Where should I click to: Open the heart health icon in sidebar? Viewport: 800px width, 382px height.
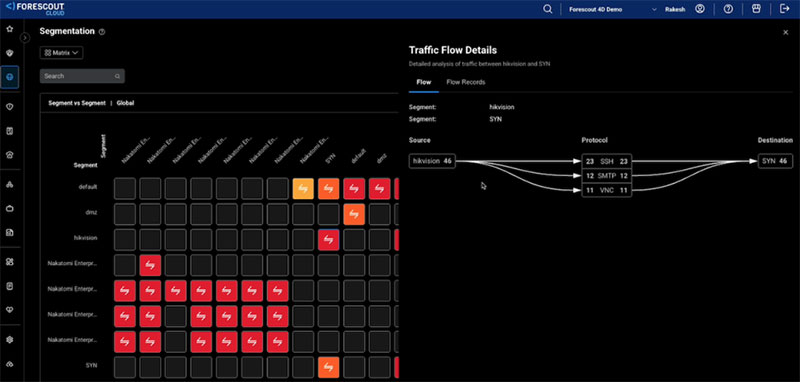[x=9, y=310]
